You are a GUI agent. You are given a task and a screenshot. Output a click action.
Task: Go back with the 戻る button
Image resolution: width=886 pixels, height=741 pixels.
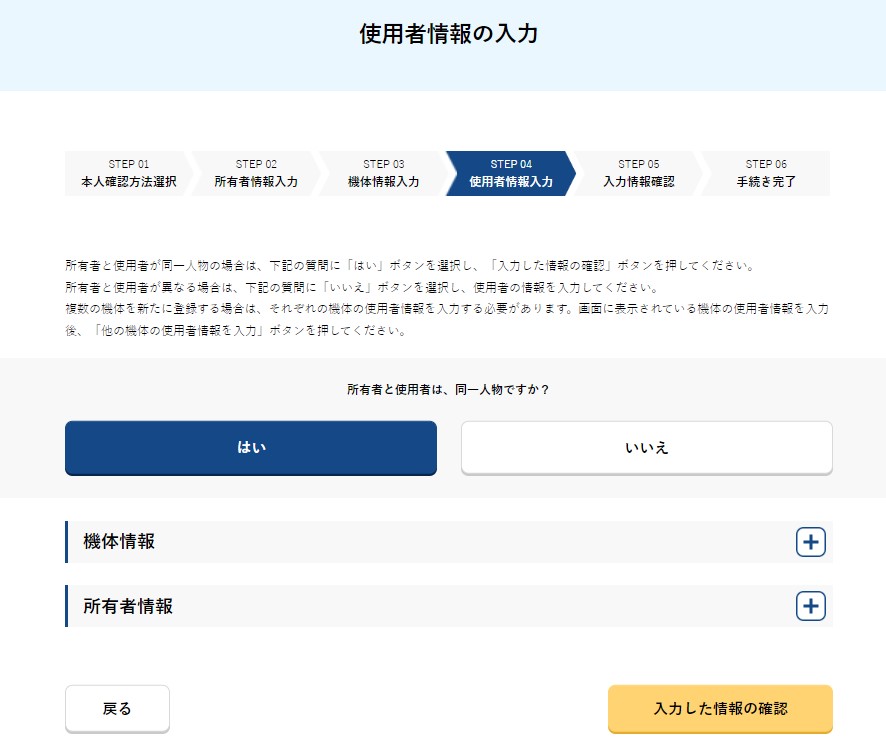[118, 709]
